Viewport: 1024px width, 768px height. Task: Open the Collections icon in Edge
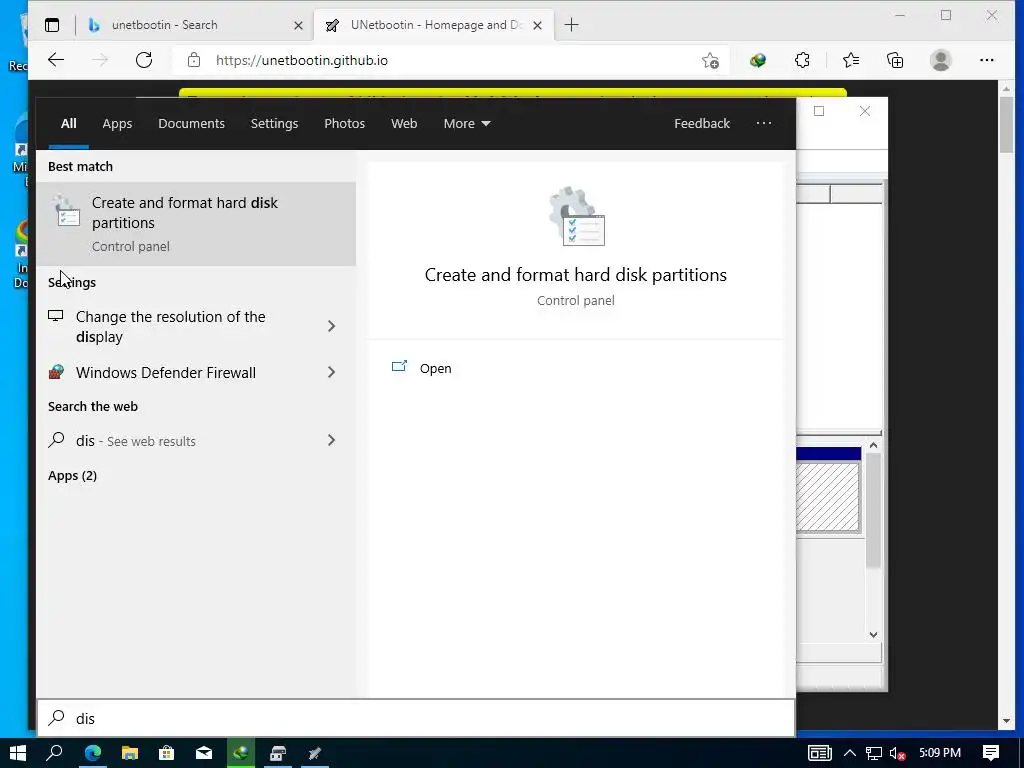tap(895, 60)
